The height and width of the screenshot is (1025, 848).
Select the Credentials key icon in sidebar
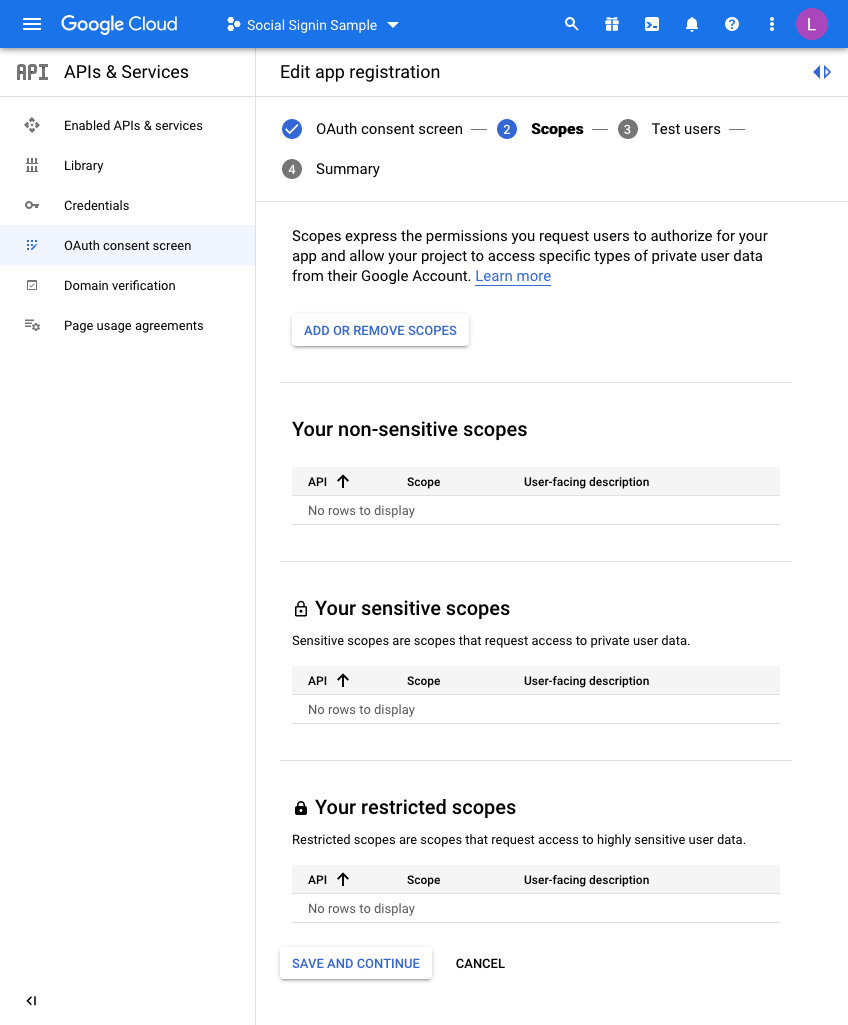click(31, 205)
